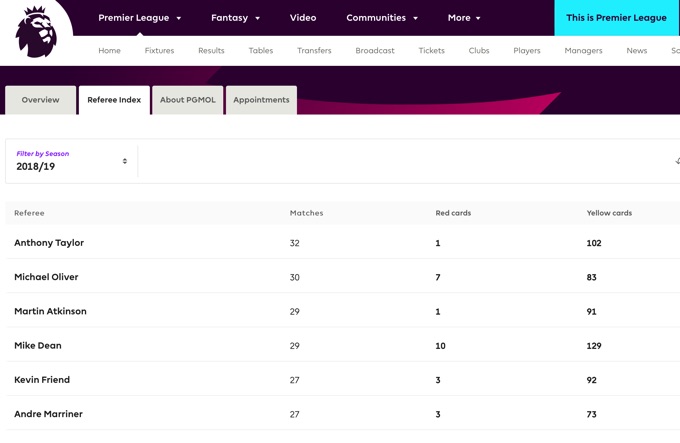Switch to the Overview tab
Viewport: 680px width, 443px height.
tap(40, 100)
